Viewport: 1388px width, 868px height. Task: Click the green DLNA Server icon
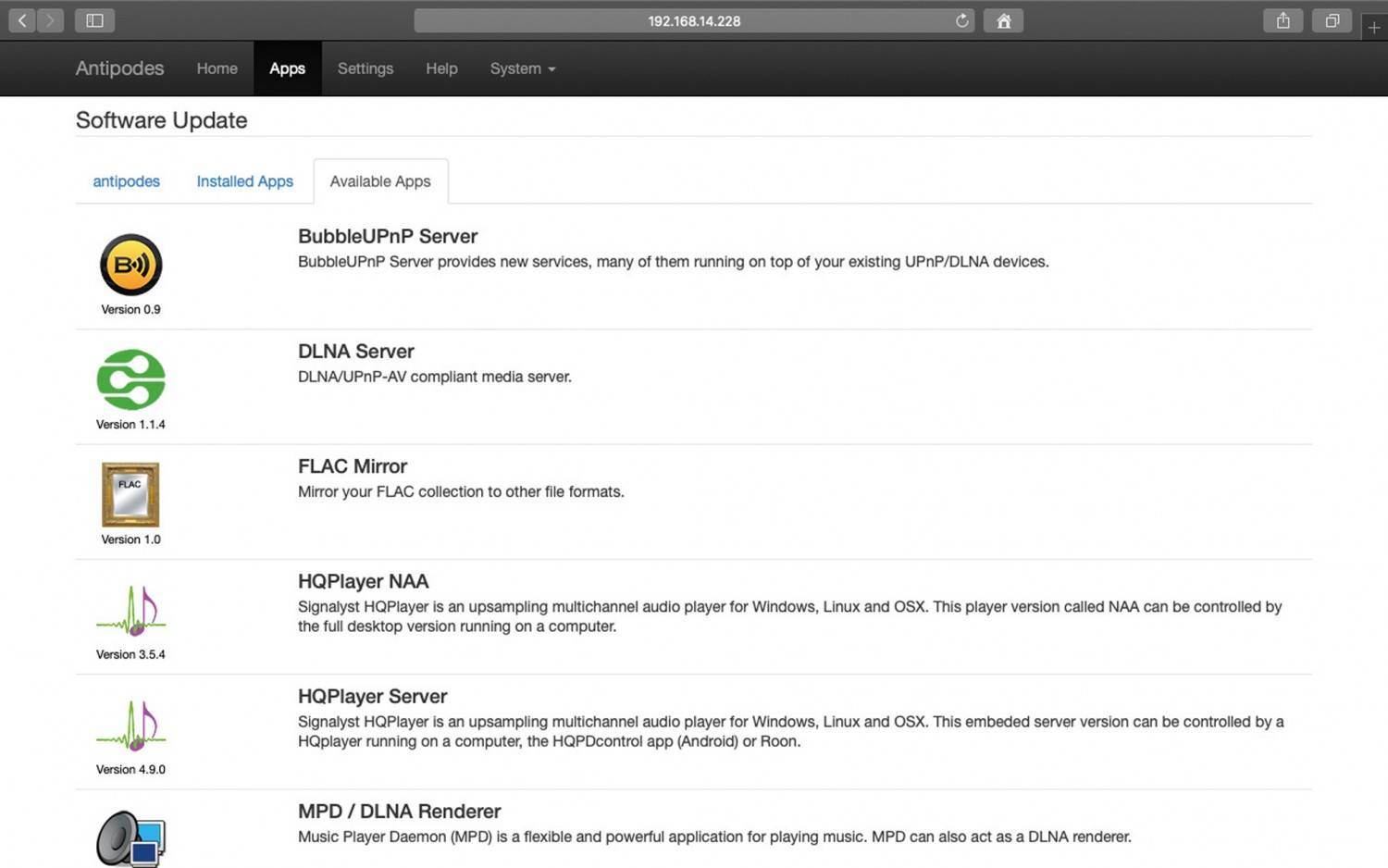pos(130,379)
